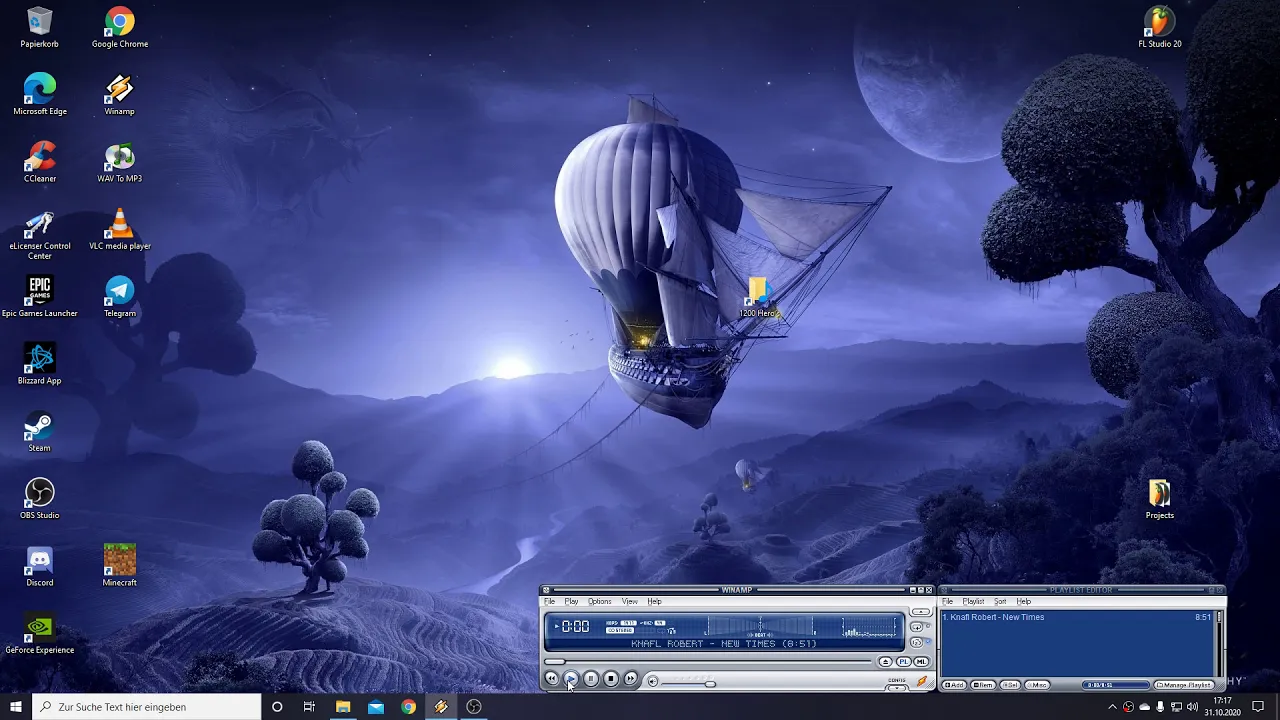1280x720 pixels.
Task: Click the 0:00 time display in Winamp
Action: [575, 626]
